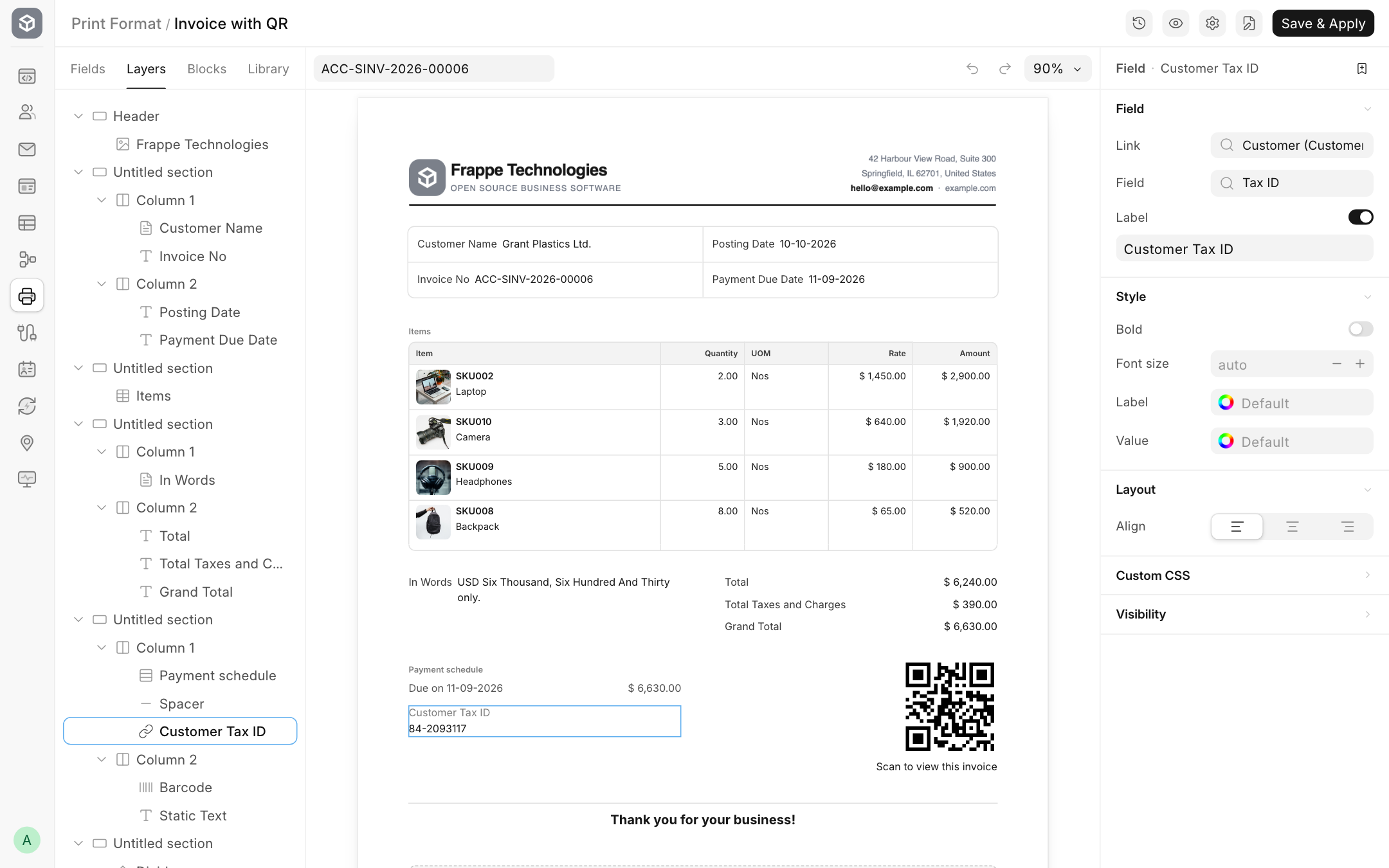Open print format settings gear
This screenshot has width=1389, height=868.
click(x=1212, y=23)
